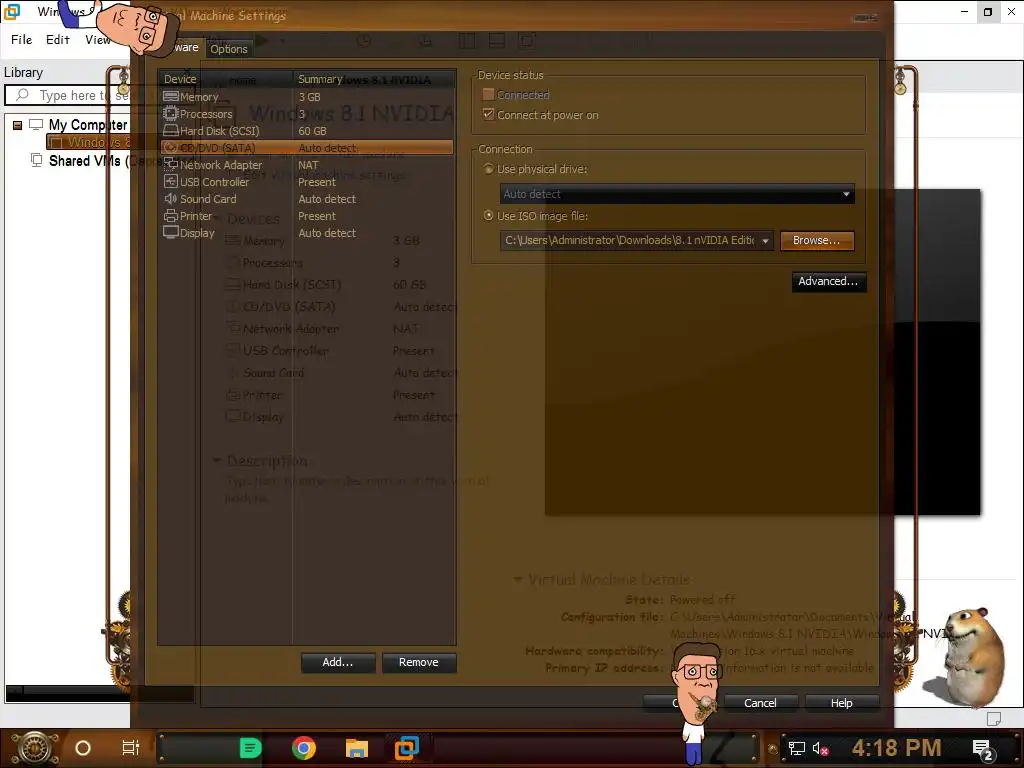This screenshot has height=768, width=1024.
Task: Click the Cancel button
Action: [x=760, y=703]
